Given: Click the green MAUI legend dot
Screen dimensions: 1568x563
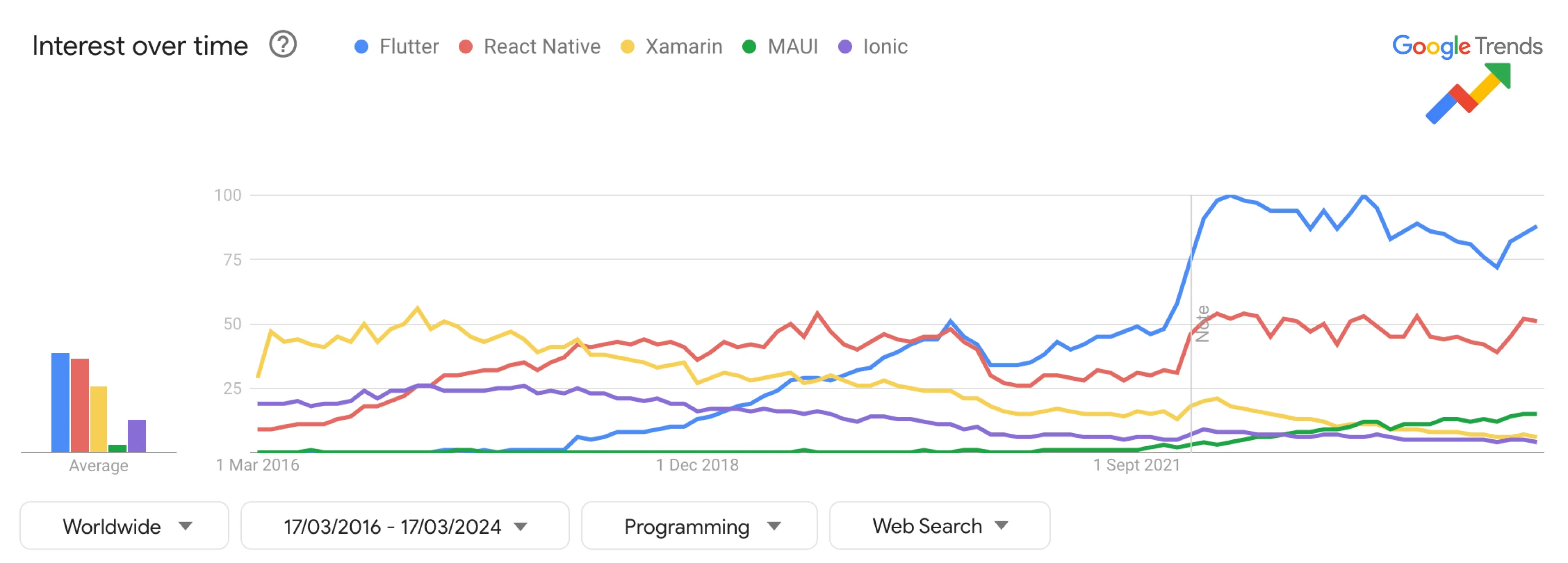Looking at the screenshot, I should pos(749,47).
